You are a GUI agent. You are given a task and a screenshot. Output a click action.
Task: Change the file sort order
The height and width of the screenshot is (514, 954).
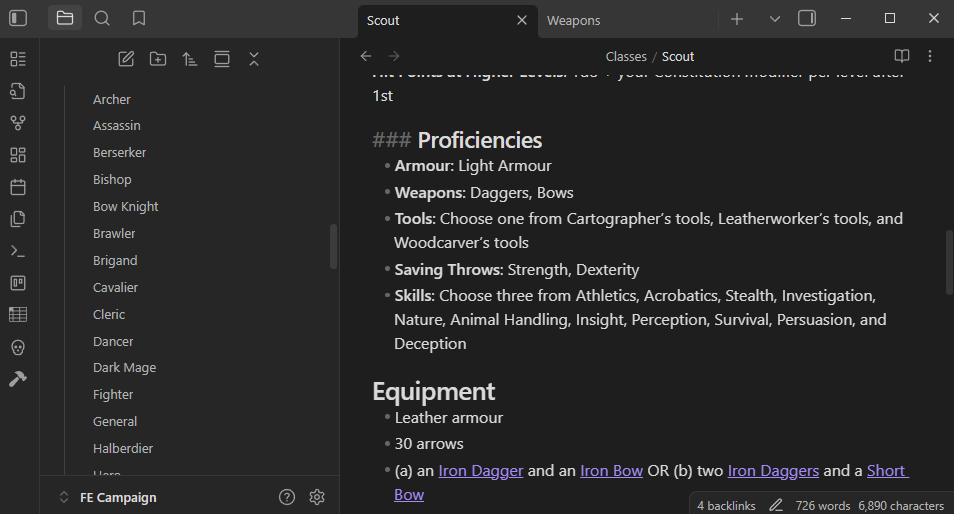[190, 59]
